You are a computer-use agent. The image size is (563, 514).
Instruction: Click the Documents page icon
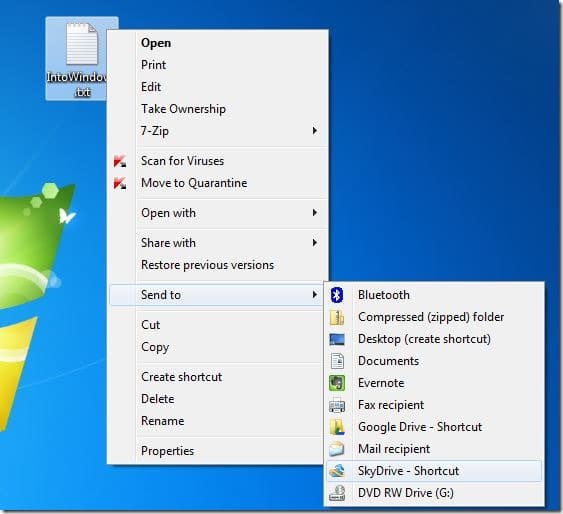(x=337, y=361)
